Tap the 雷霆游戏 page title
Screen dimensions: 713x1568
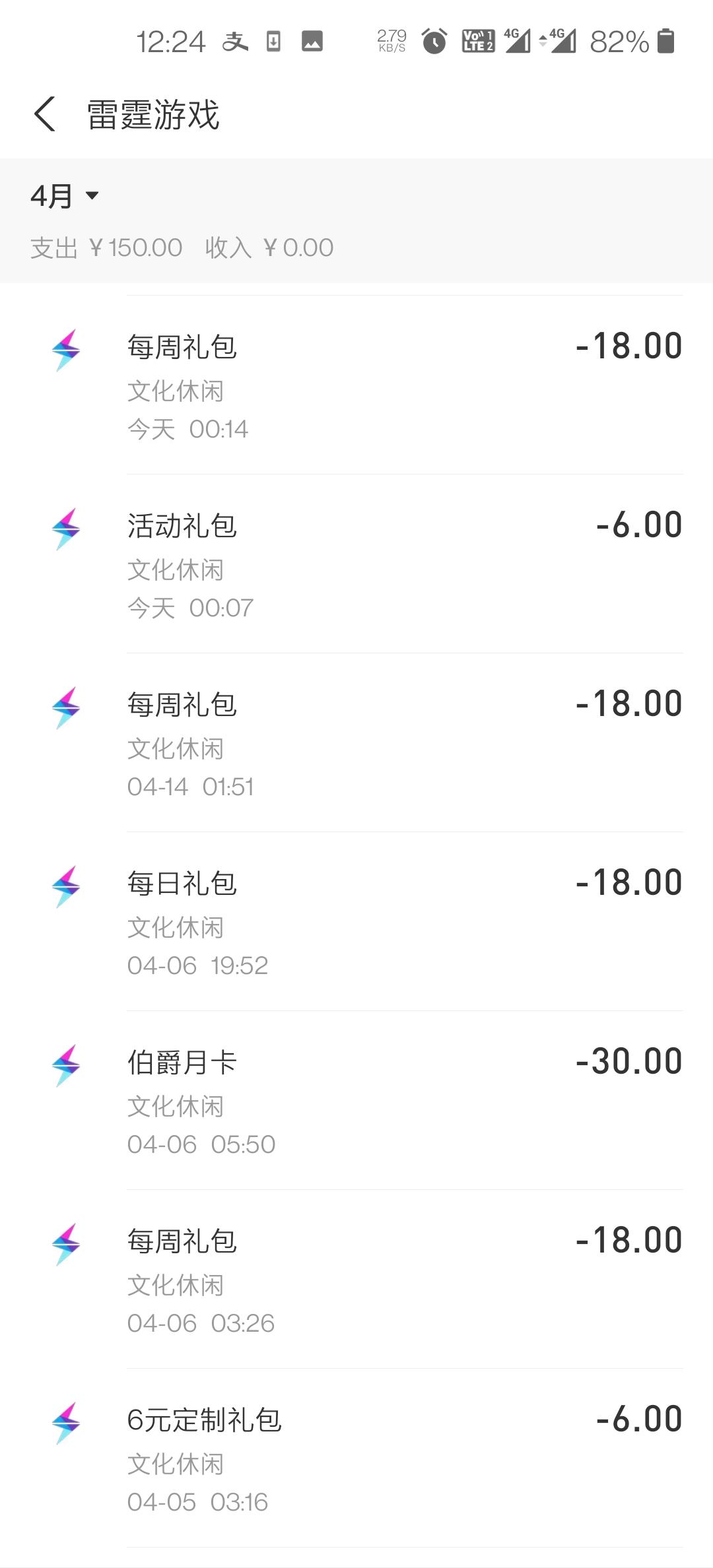coord(153,115)
